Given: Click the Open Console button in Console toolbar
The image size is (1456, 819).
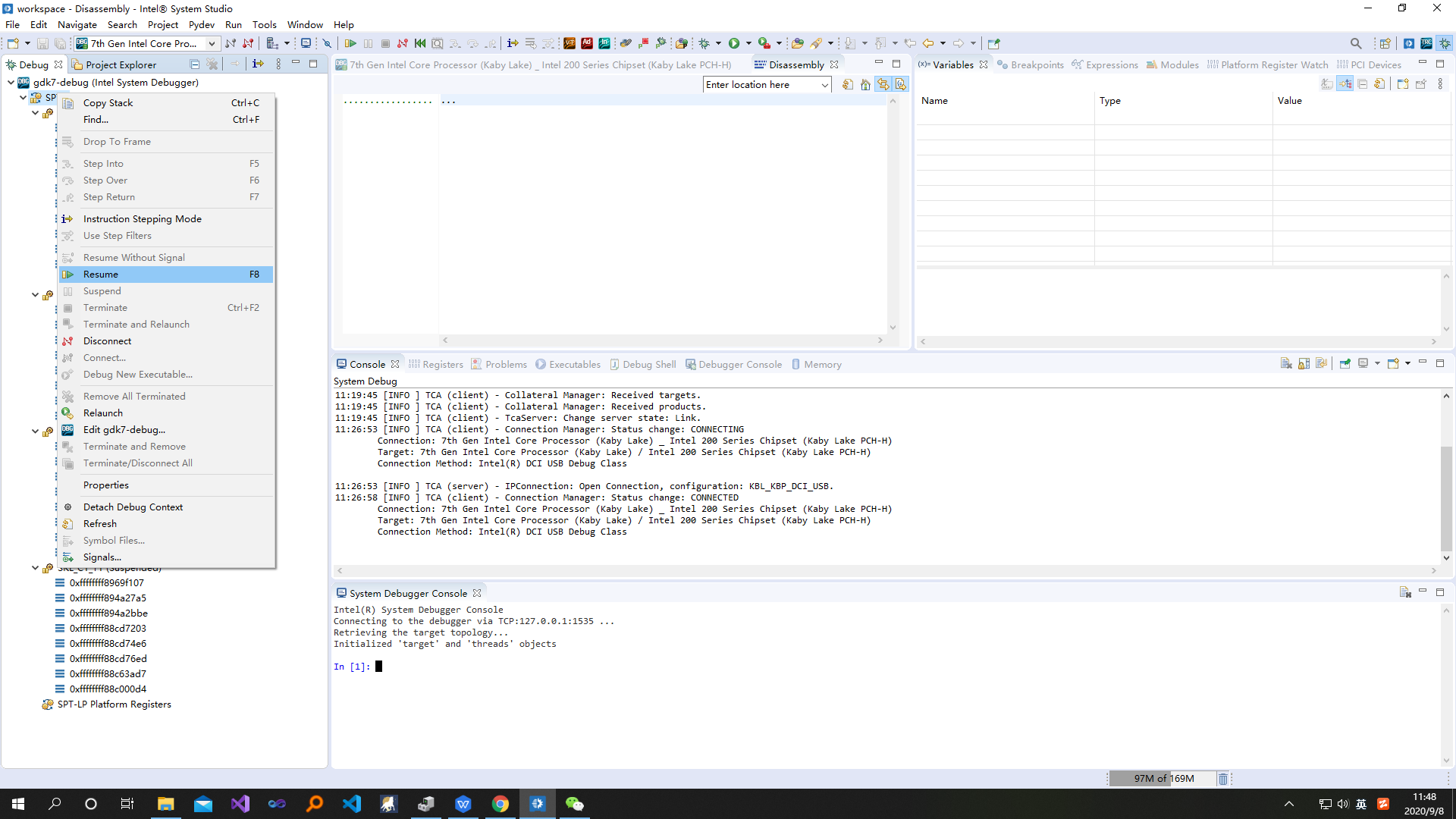Looking at the screenshot, I should [x=1393, y=363].
